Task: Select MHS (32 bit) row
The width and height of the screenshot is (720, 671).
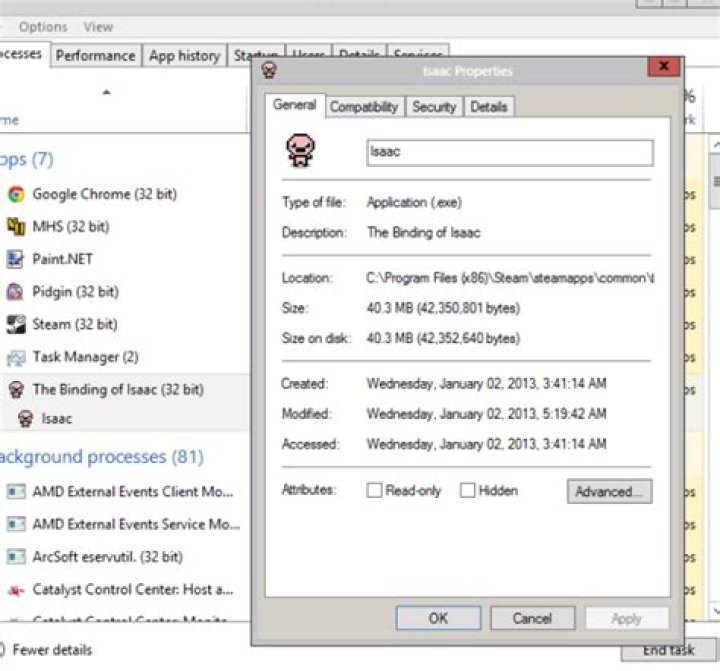Action: (x=124, y=226)
